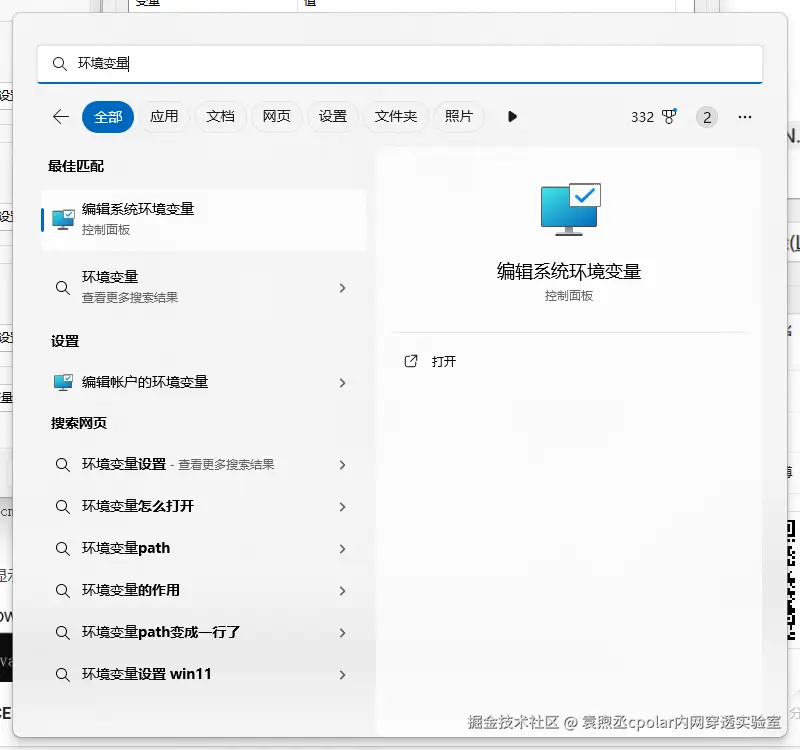Click 打开 in the preview pane

[443, 361]
